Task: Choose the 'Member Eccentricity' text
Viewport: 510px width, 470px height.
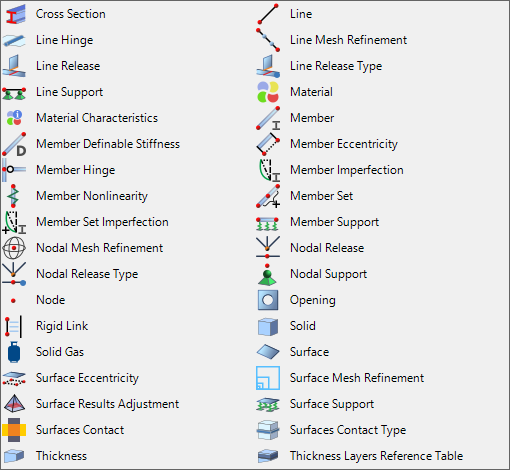Action: (x=344, y=144)
